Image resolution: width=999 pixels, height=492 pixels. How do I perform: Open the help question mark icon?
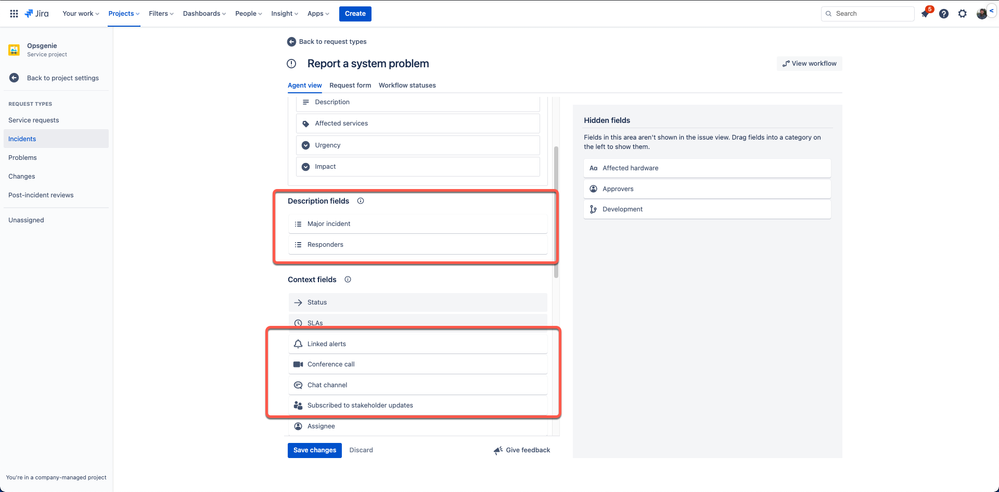(x=944, y=13)
